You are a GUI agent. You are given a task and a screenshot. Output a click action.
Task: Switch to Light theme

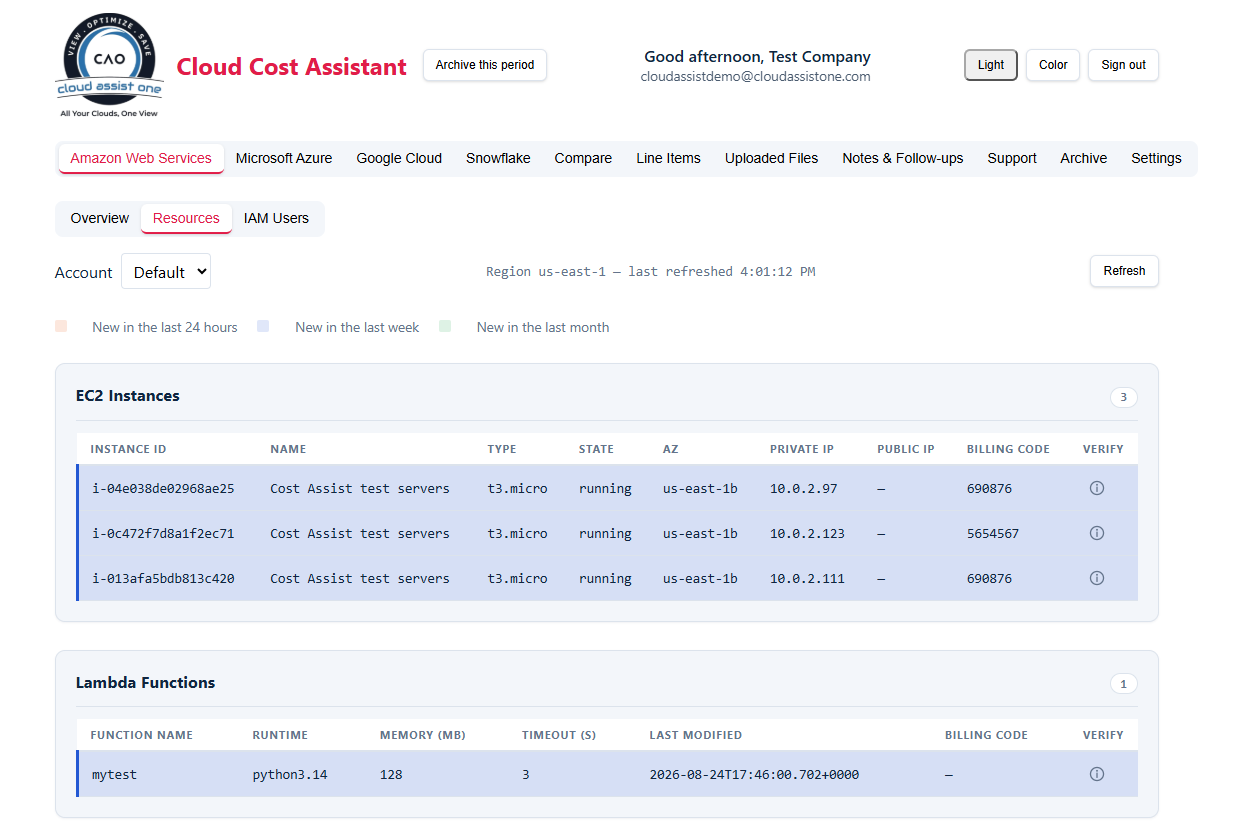991,65
